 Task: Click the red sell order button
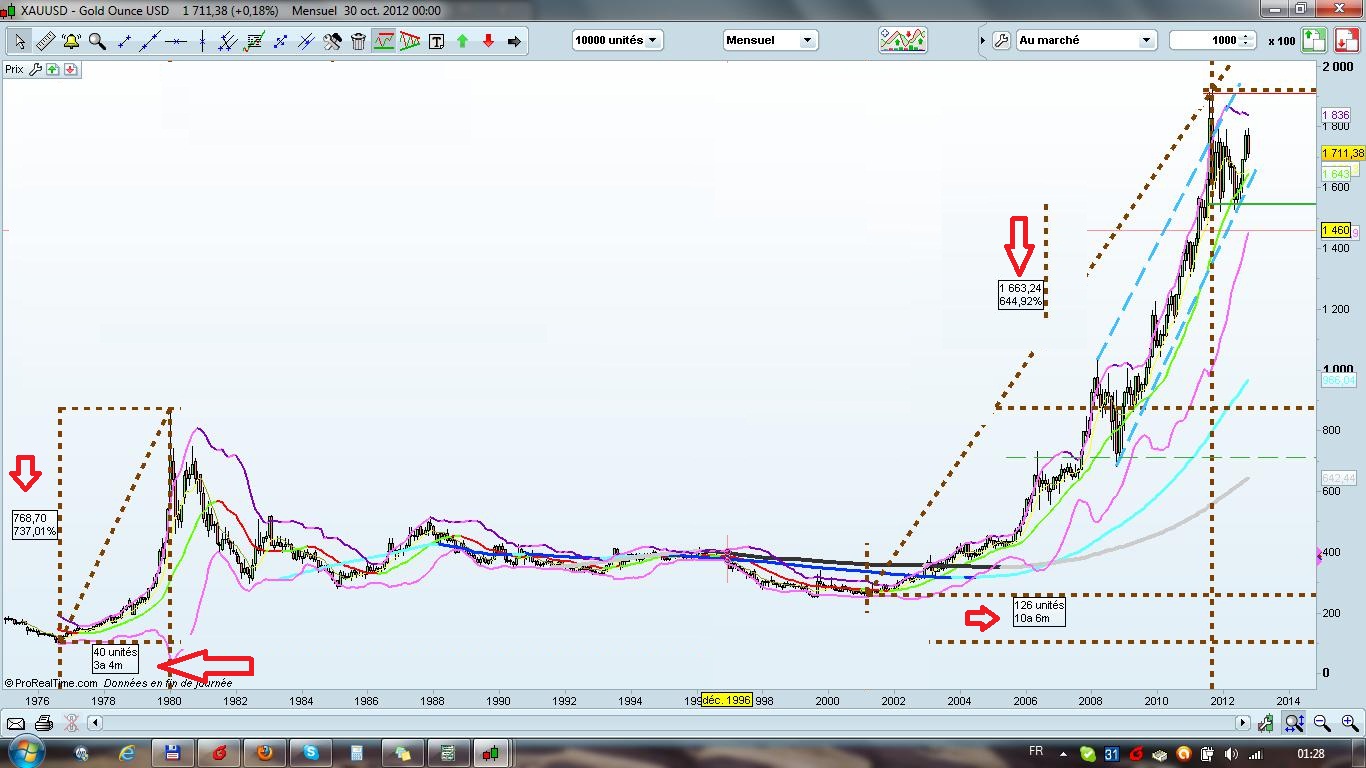(1341, 40)
